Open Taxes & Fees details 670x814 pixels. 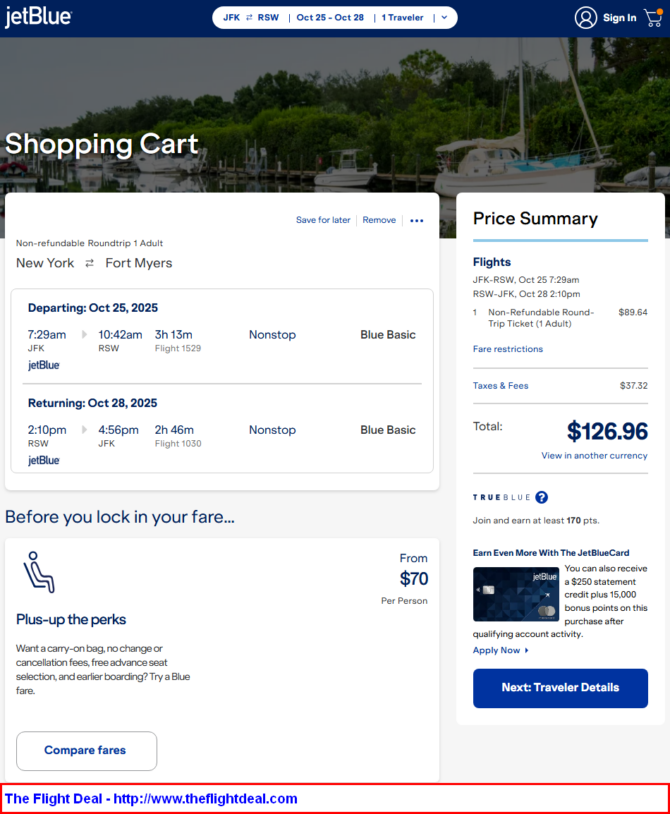click(x=500, y=386)
